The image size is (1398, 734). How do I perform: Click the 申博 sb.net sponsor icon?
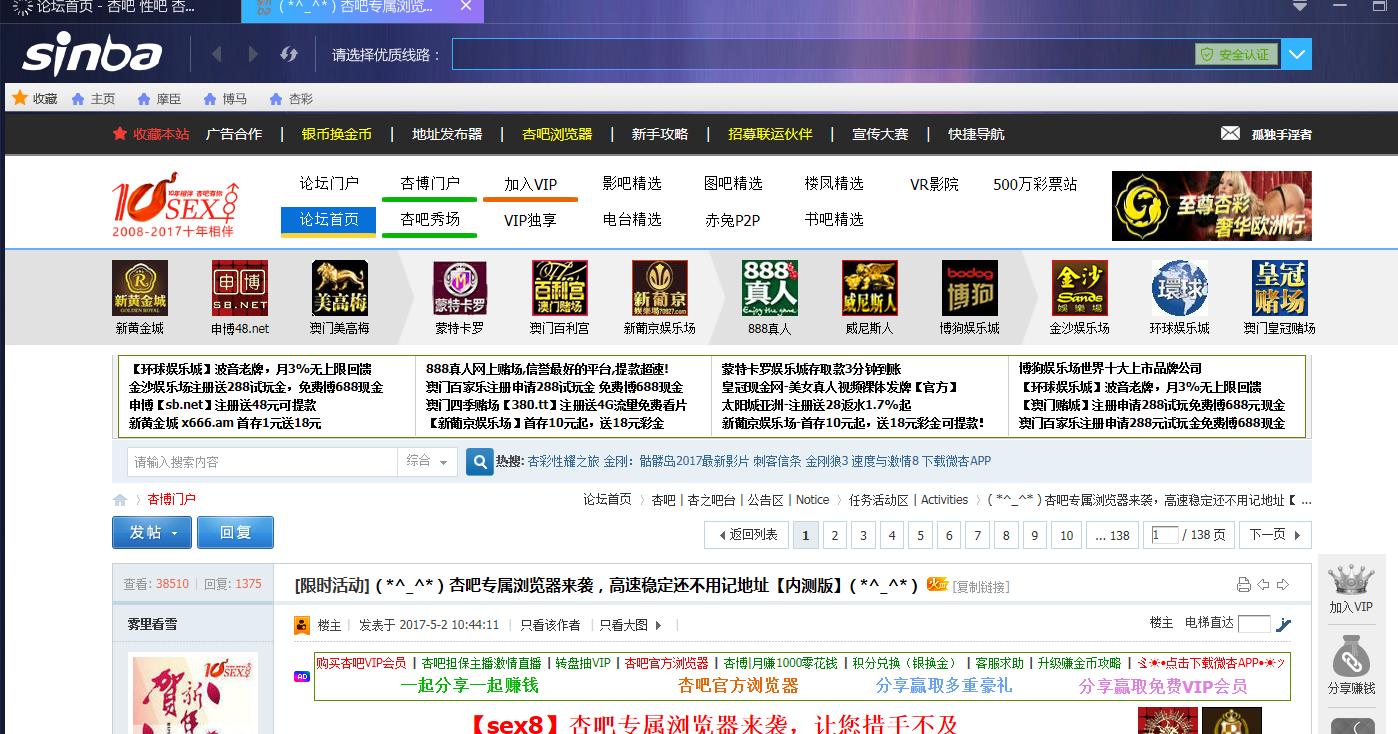coord(240,288)
